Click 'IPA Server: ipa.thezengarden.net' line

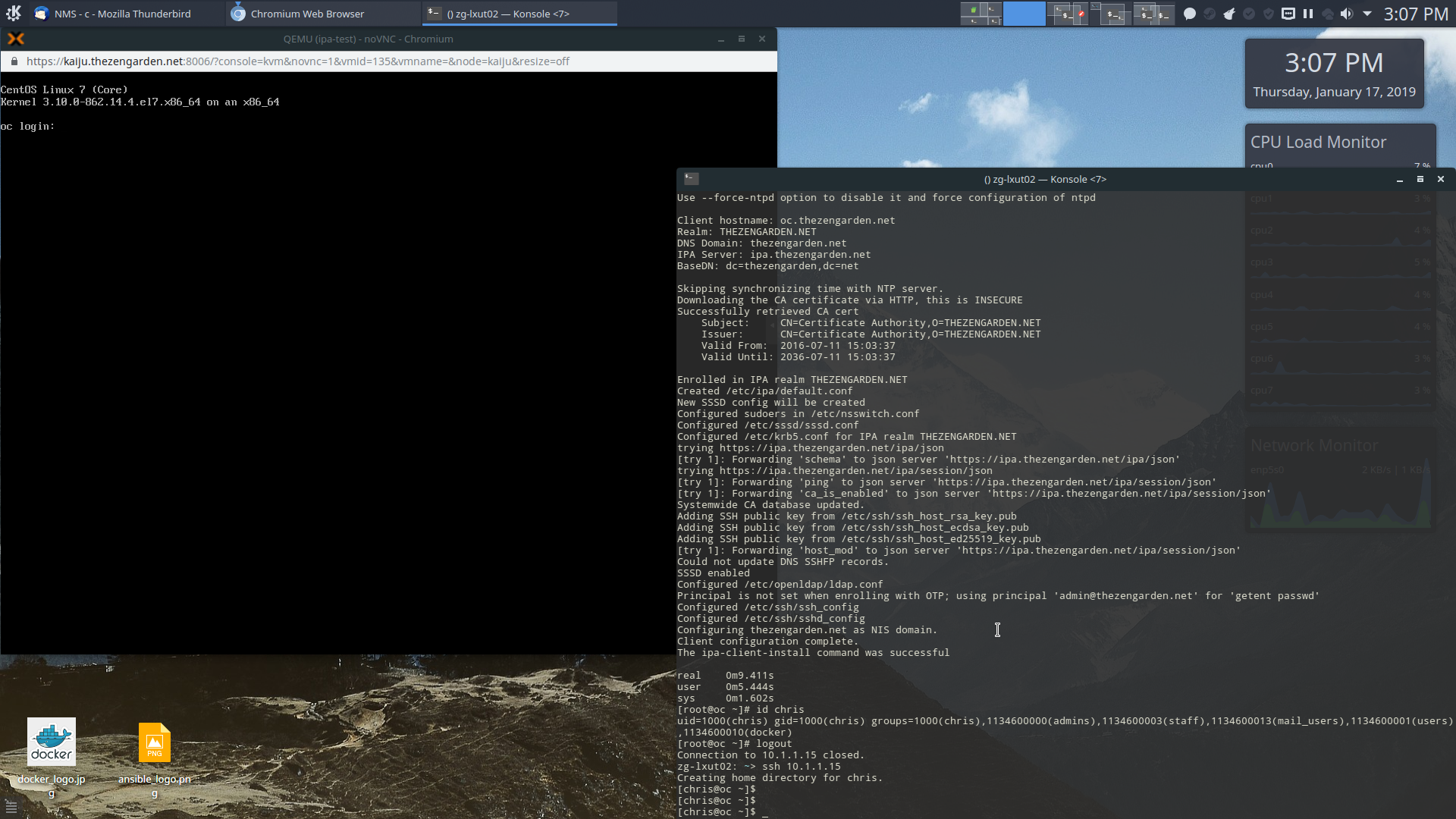[x=773, y=254]
